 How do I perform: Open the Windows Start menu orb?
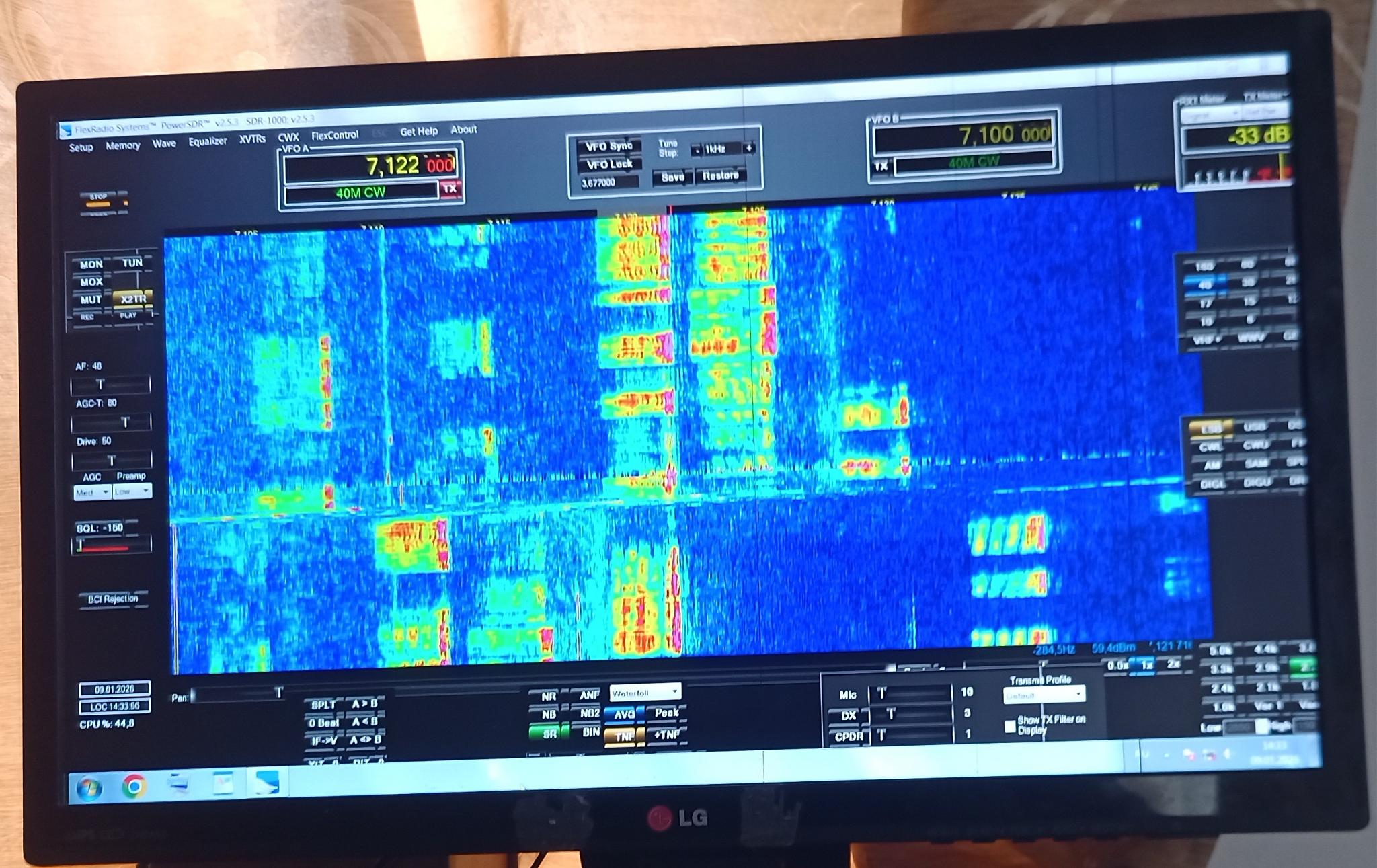(x=89, y=787)
